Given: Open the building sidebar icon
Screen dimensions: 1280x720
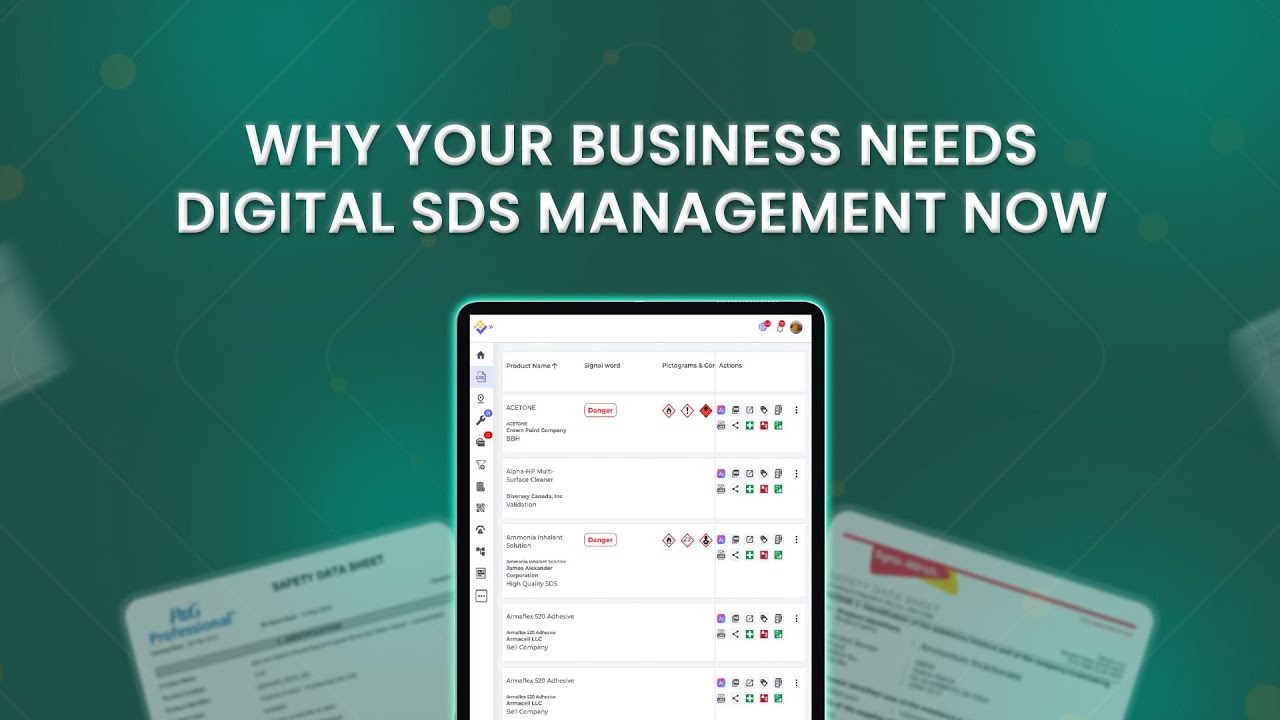Looking at the screenshot, I should coord(481,486).
